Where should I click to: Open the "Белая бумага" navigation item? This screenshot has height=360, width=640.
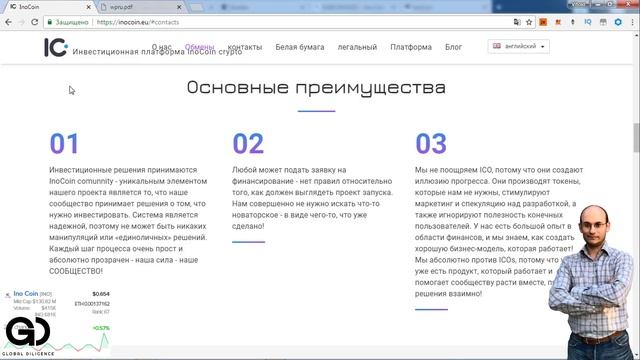[x=300, y=47]
